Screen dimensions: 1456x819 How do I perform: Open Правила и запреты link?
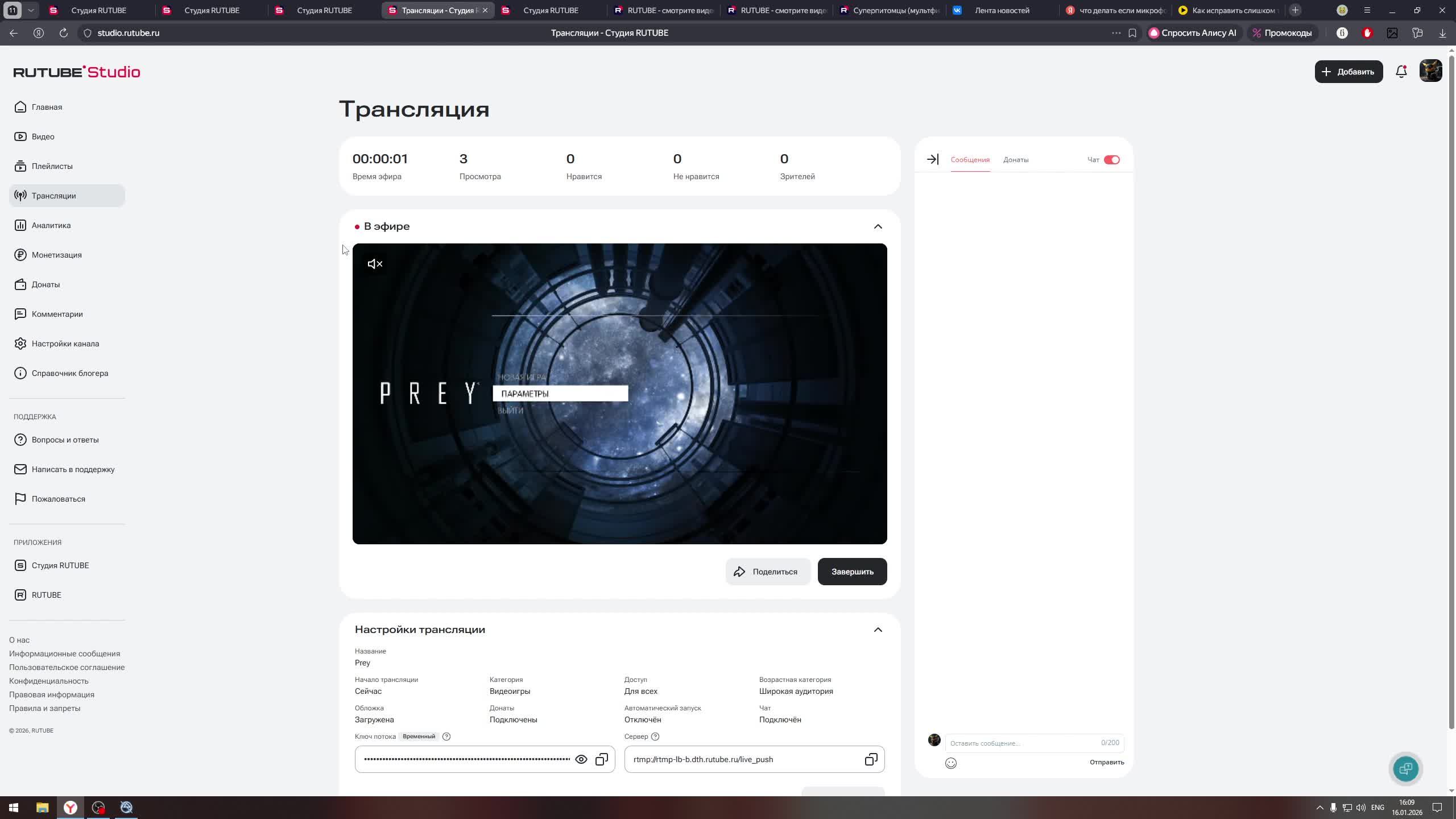click(45, 708)
